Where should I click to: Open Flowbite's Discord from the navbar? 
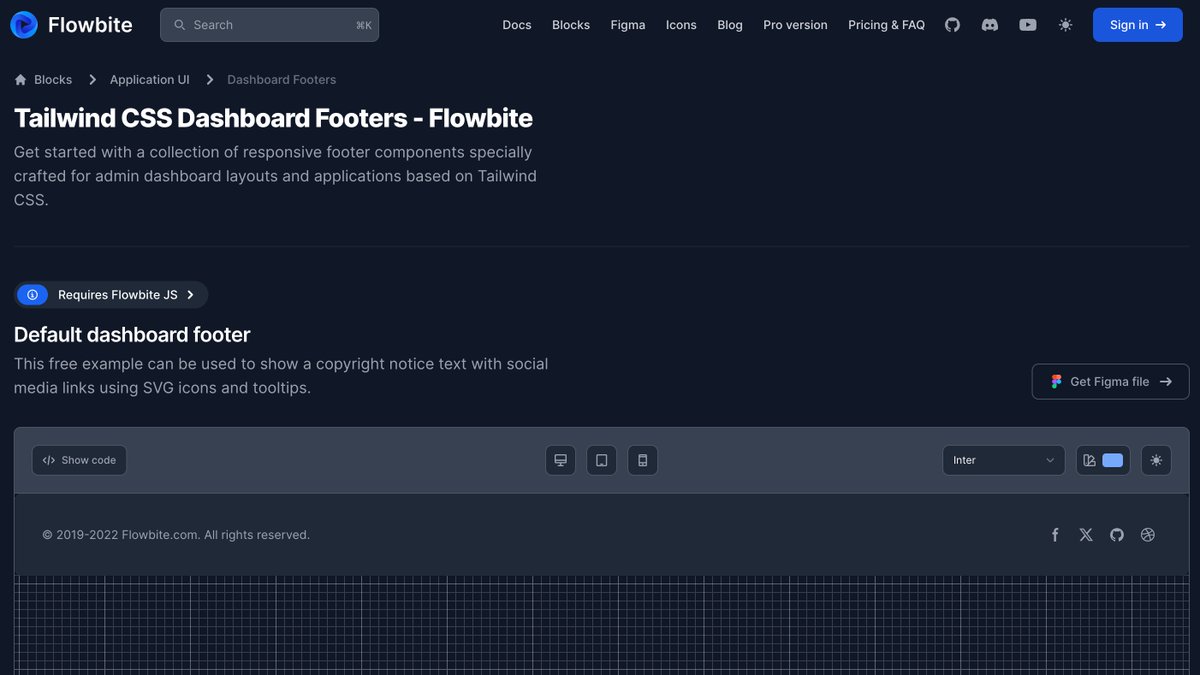coord(990,24)
